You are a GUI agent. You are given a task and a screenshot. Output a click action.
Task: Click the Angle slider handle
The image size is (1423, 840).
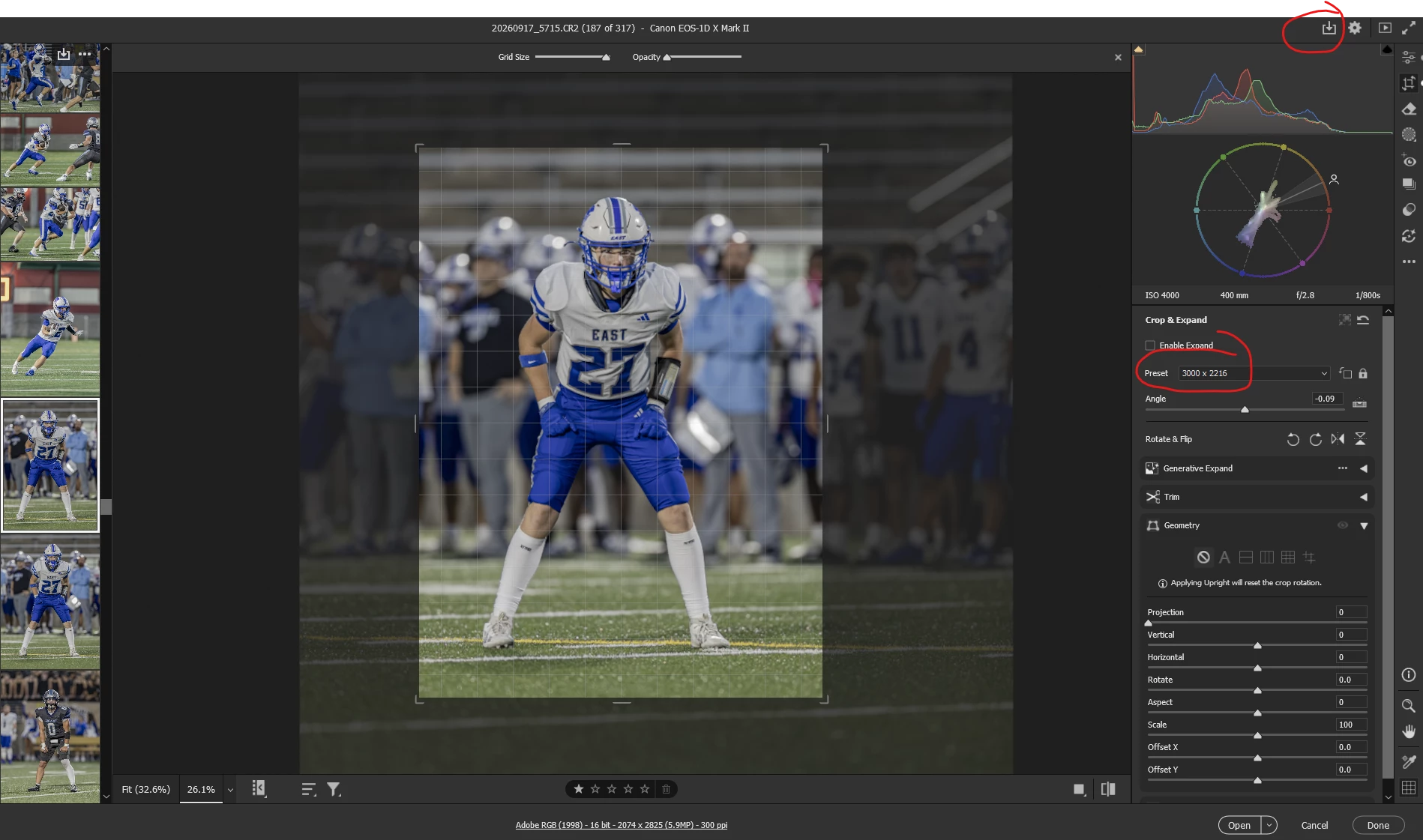1245,410
